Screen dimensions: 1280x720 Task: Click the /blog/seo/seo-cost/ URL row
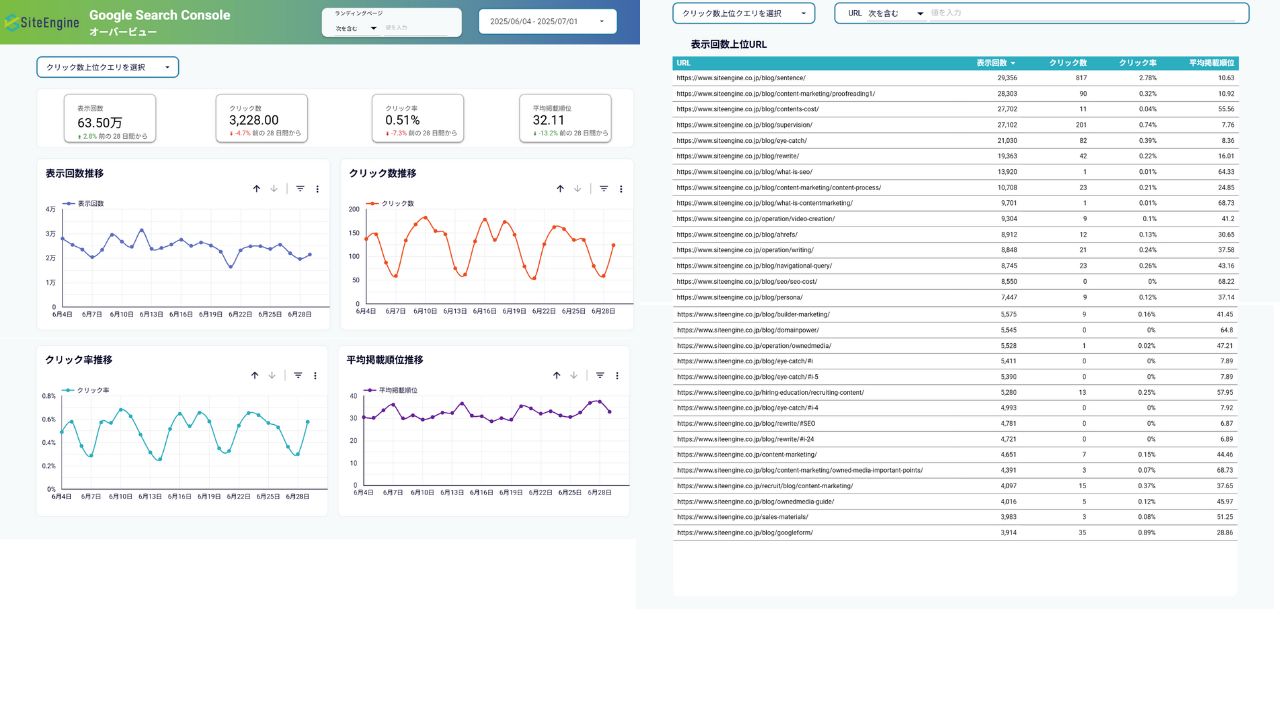pos(955,281)
